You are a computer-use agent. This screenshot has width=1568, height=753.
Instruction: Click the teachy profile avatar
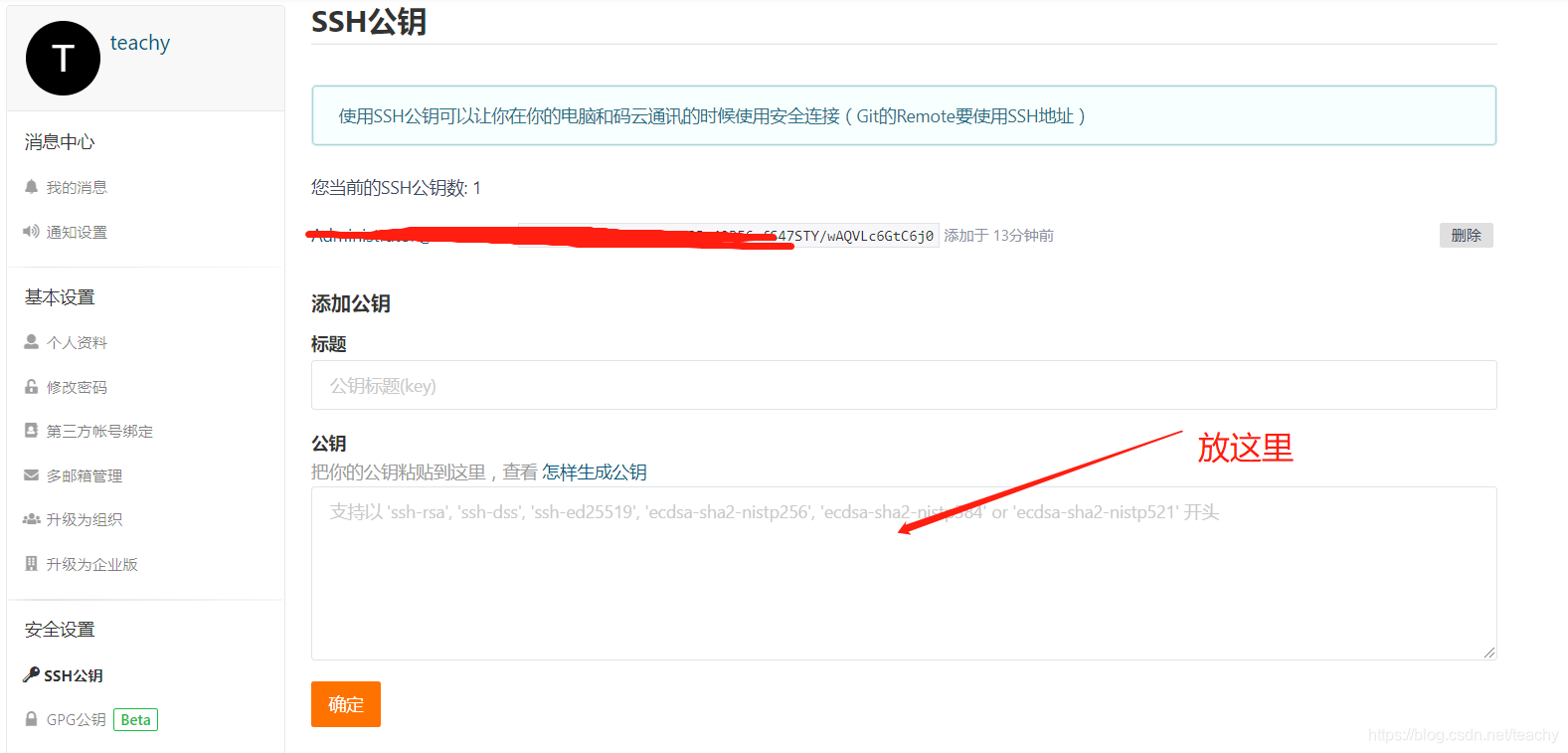[63, 59]
